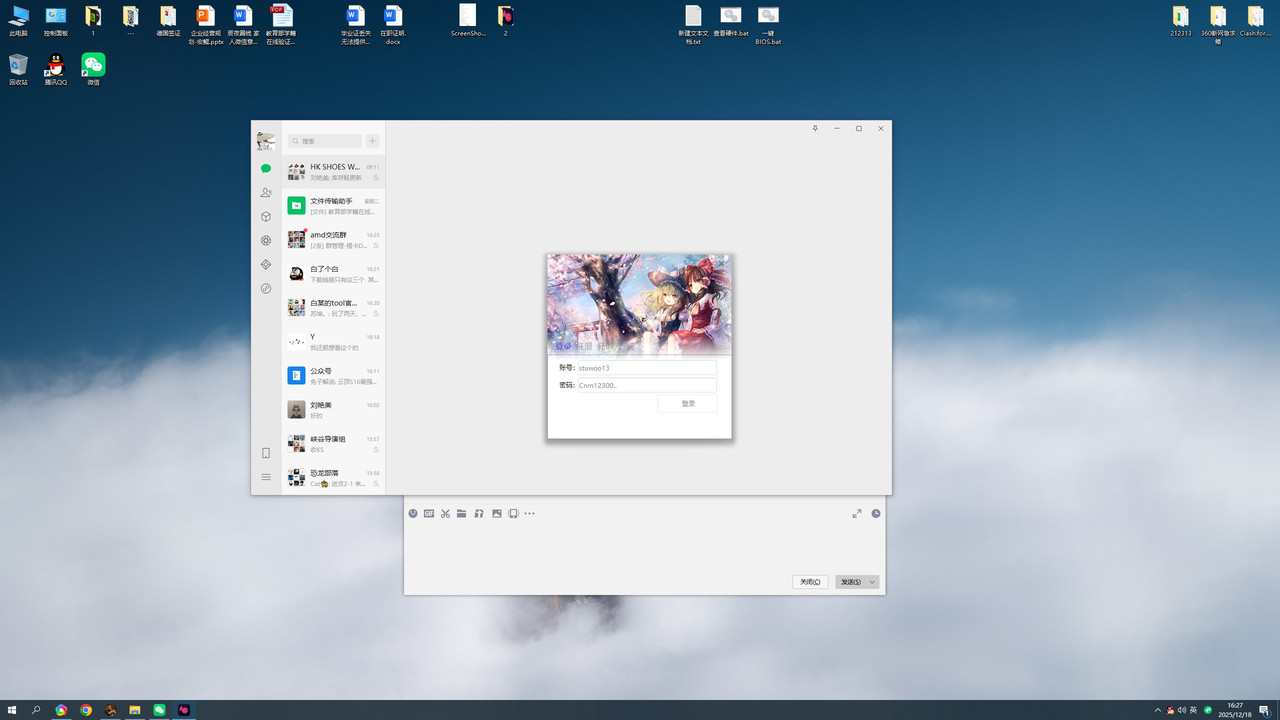Select the 查看硬件.bat file
Screen dimensions: 1280x720
[x=731, y=21]
